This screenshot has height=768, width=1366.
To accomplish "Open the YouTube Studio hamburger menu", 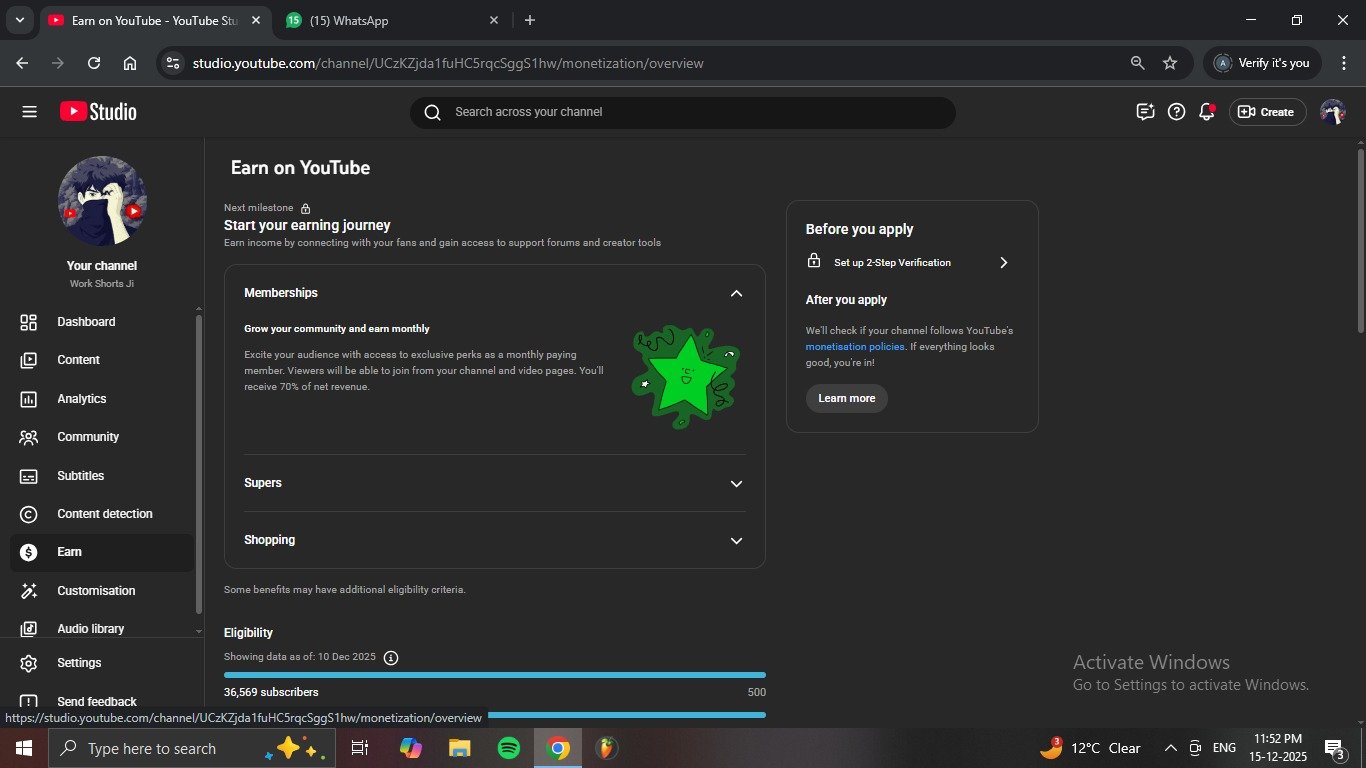I will [29, 112].
